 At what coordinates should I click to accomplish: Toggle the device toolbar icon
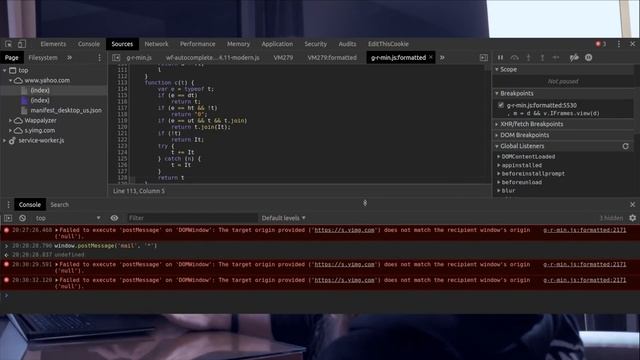[22, 44]
